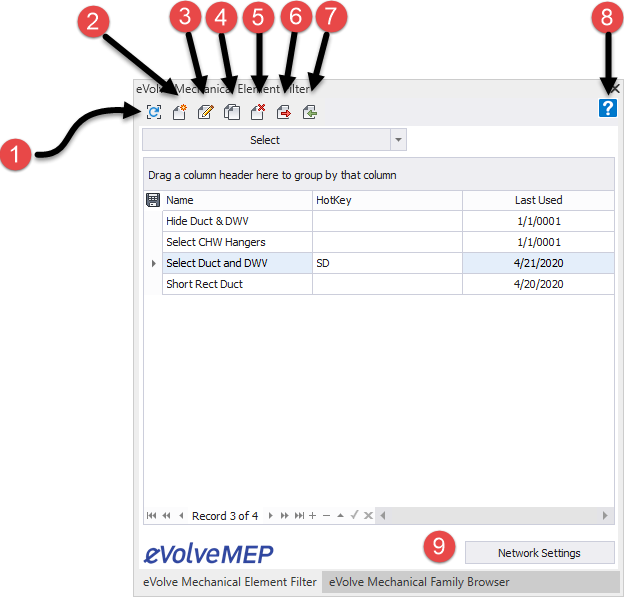
Task: Click the navigator end-edit checkmark
Action: (354, 515)
